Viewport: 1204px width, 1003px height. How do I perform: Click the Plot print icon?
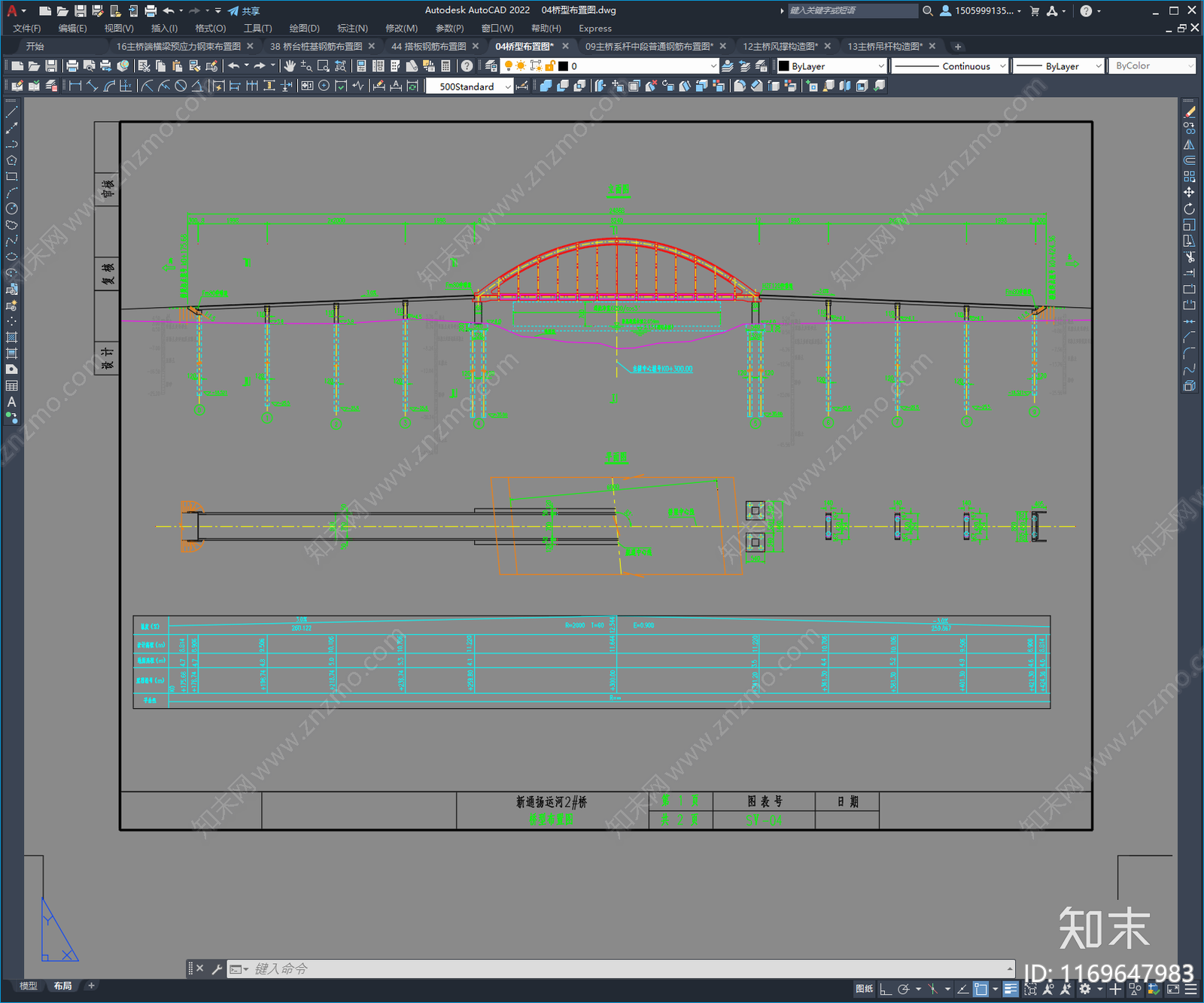point(72,66)
